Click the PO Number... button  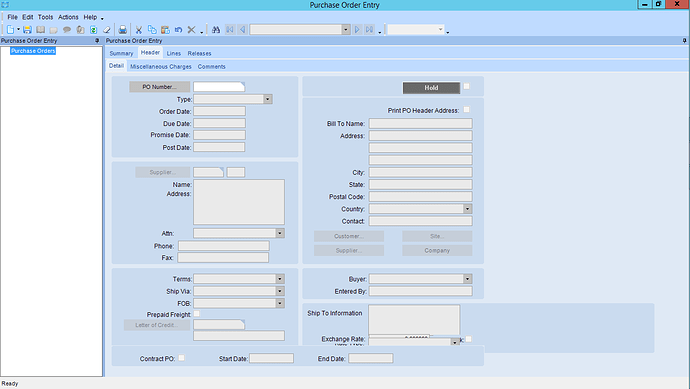point(159,87)
